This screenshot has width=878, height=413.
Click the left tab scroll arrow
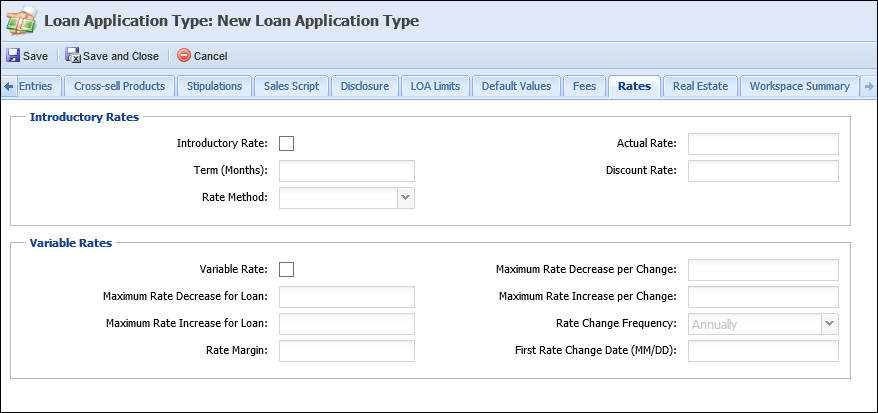8,86
